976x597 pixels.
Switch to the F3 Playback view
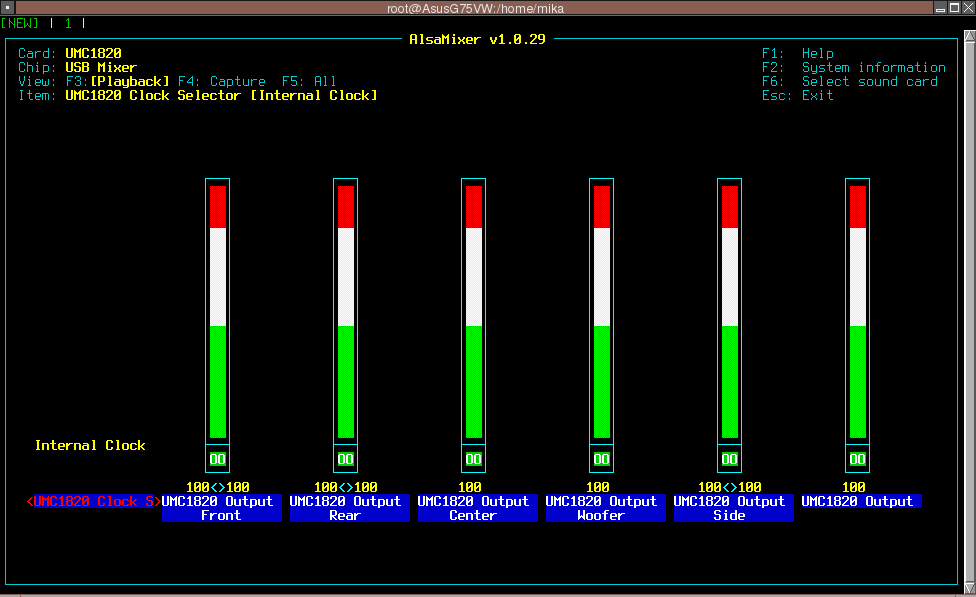point(118,82)
